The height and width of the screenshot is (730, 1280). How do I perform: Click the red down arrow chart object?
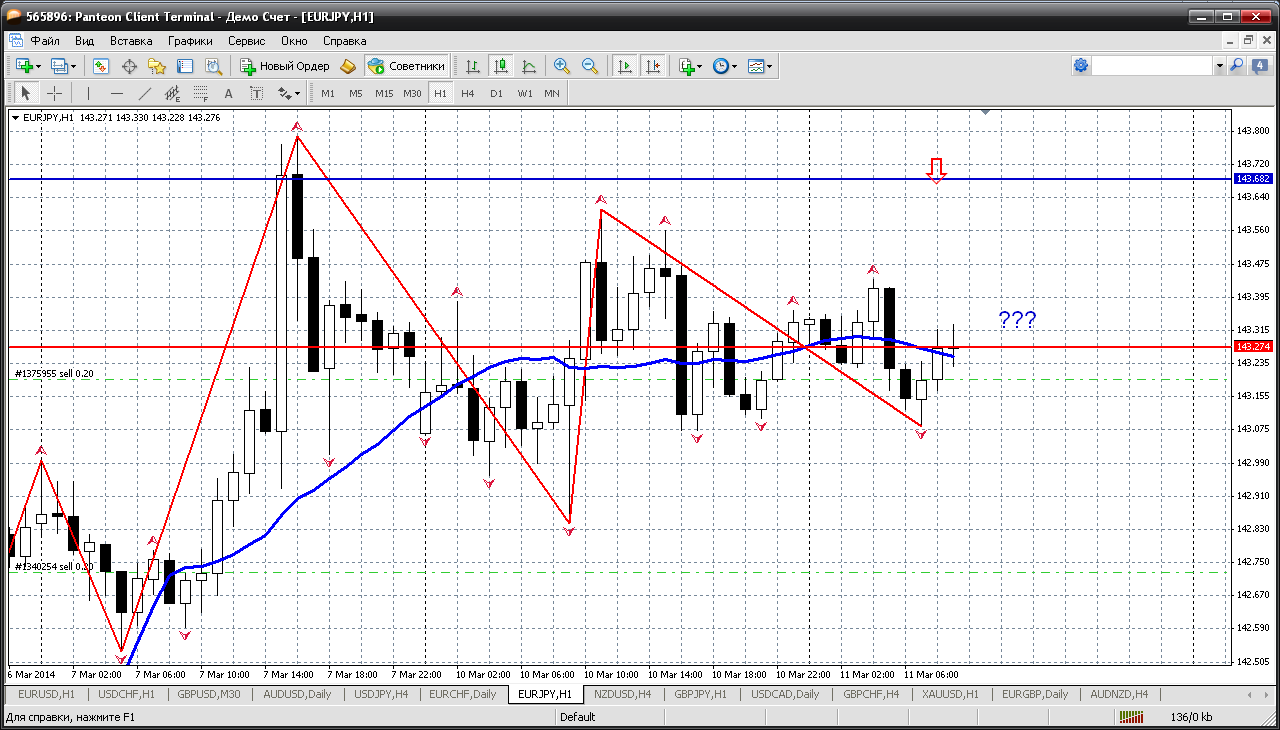936,170
